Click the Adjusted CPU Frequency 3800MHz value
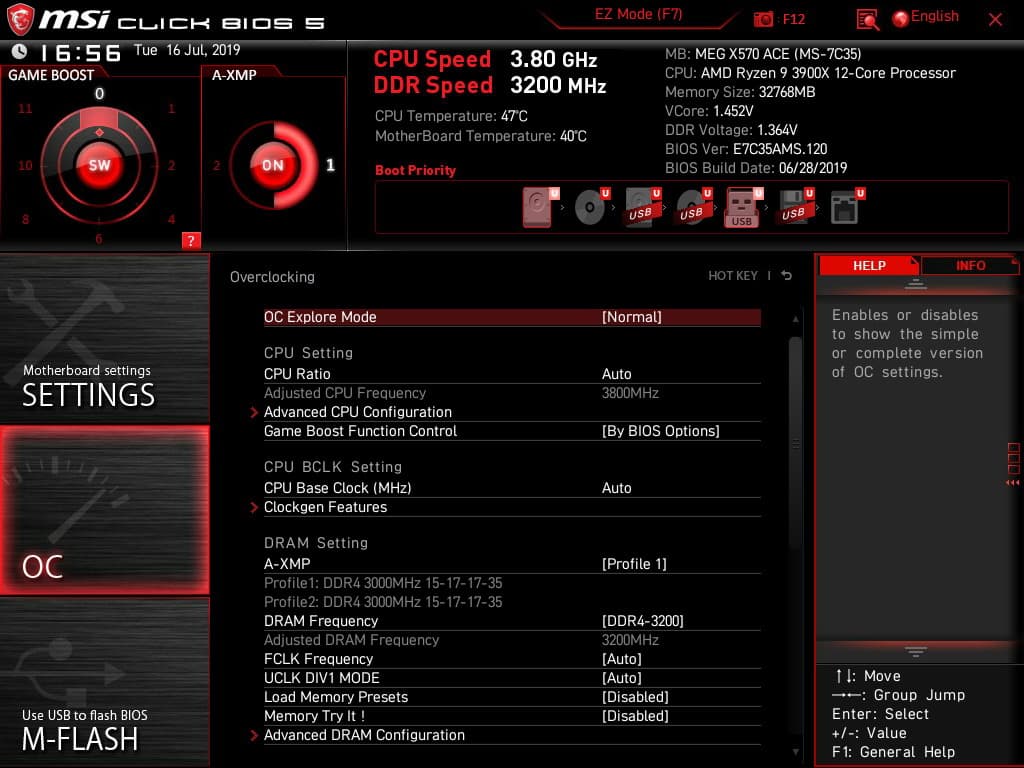The height and width of the screenshot is (768, 1024). (x=630, y=393)
